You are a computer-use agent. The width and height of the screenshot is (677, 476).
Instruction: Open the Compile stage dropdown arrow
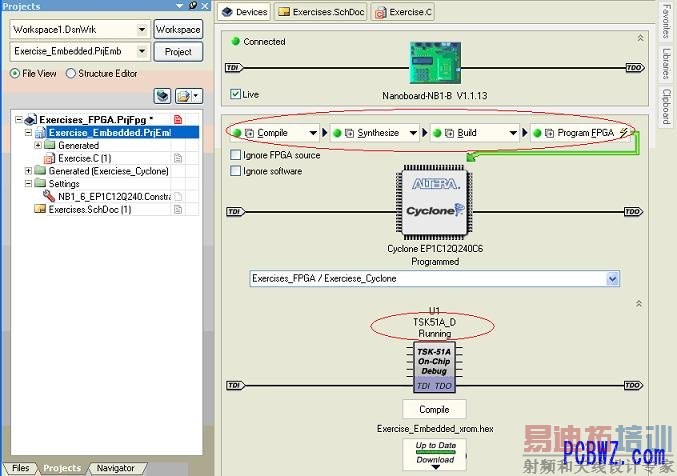pyautogui.click(x=313, y=133)
